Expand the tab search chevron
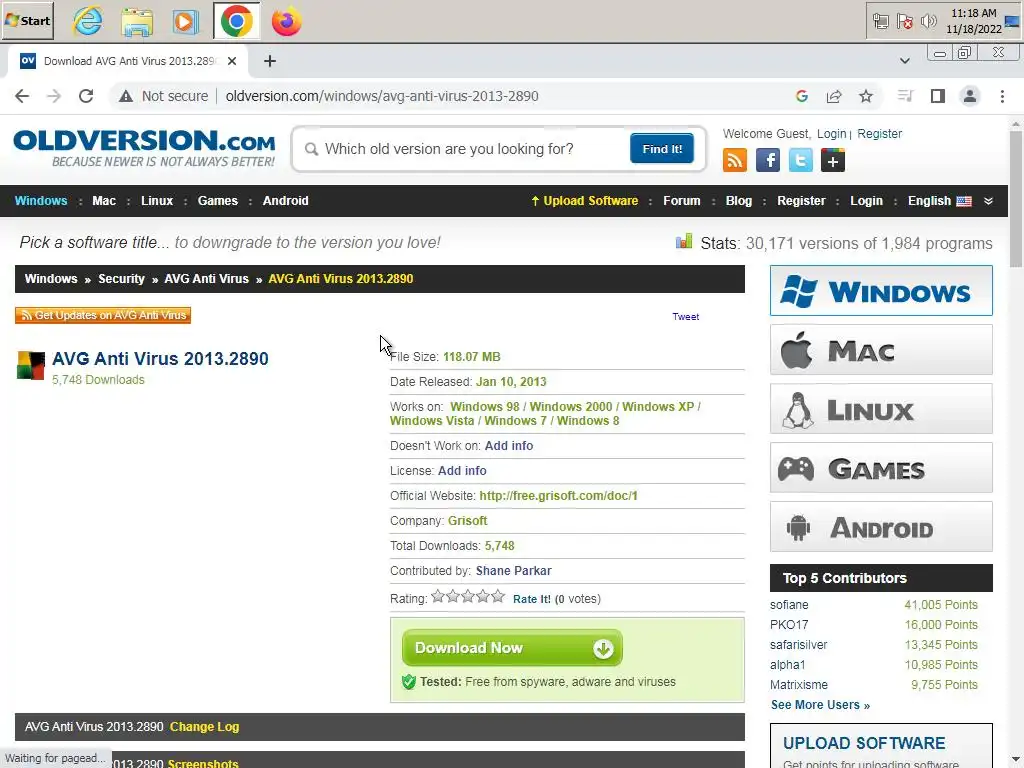The width and height of the screenshot is (1024, 768). pos(904,61)
